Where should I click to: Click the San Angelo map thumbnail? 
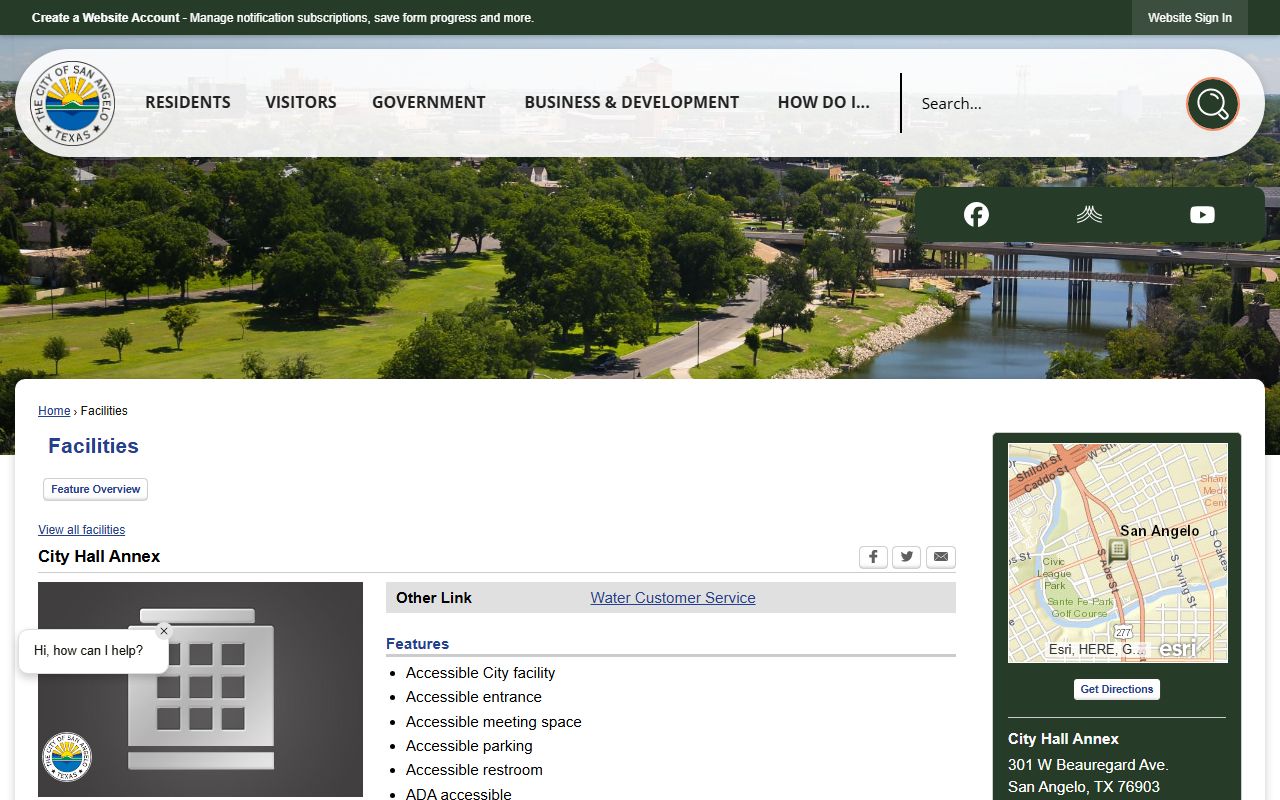click(x=1118, y=553)
